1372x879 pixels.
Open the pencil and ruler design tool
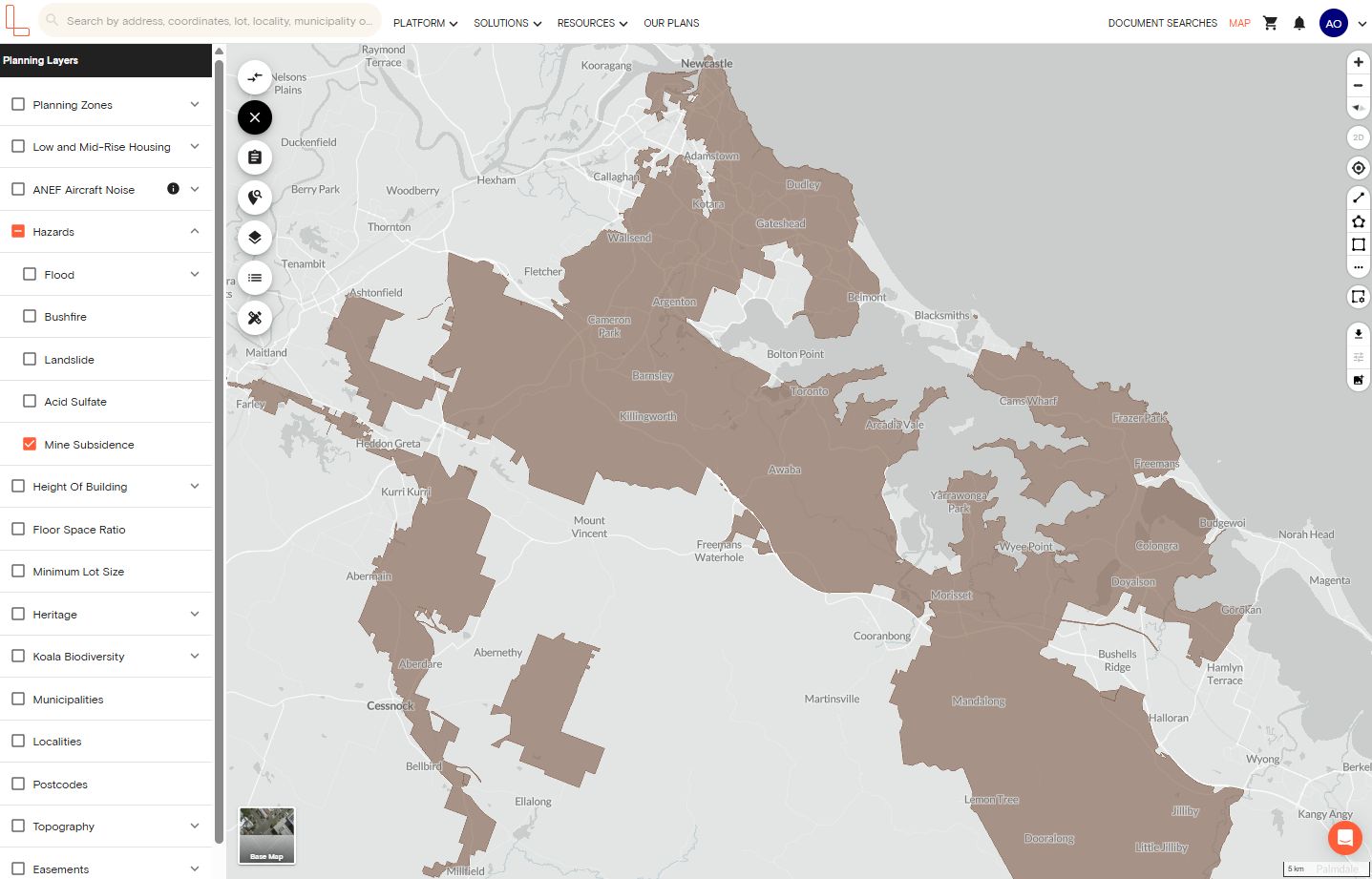pos(255,318)
